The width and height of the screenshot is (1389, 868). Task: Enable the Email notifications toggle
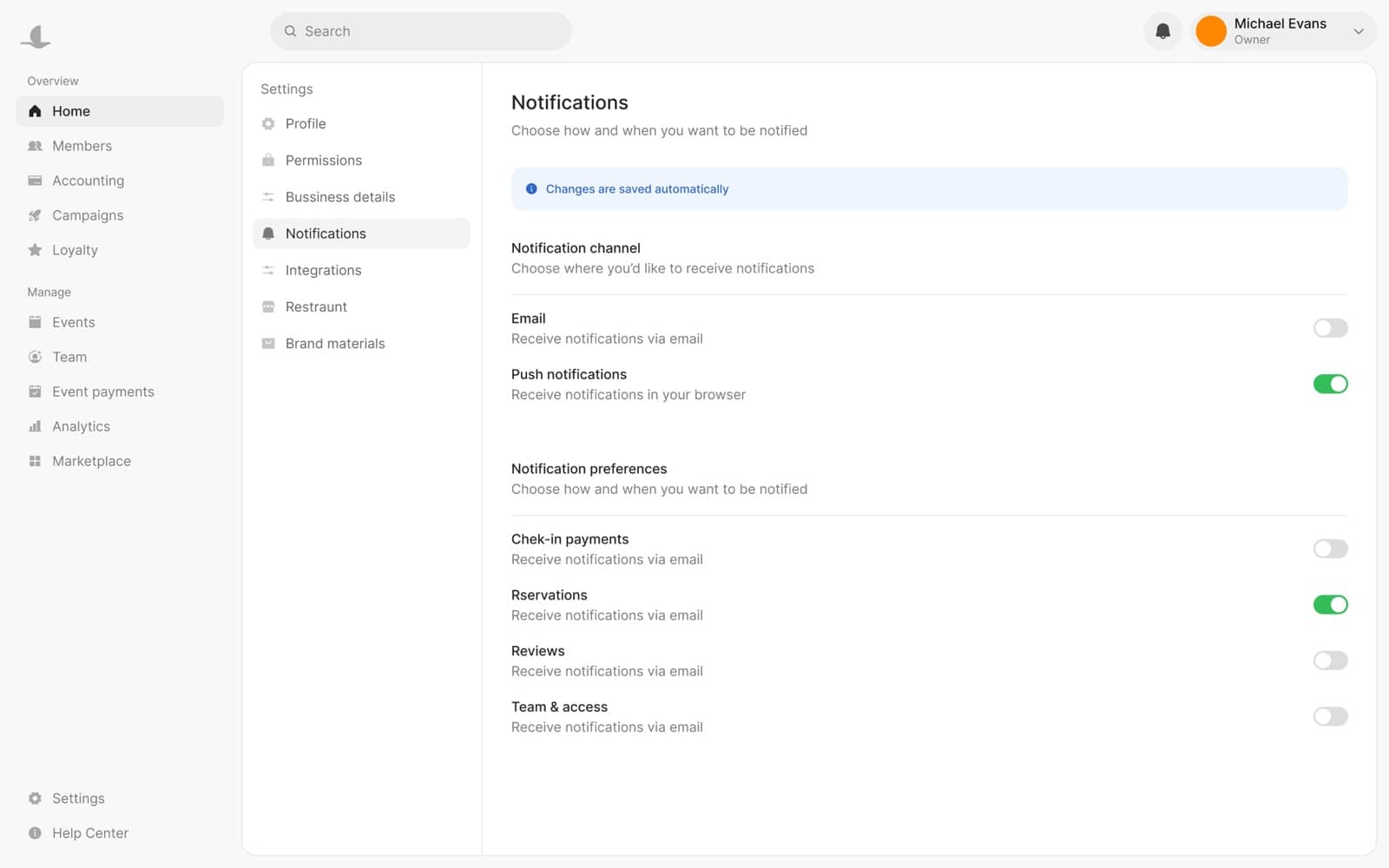pyautogui.click(x=1330, y=328)
